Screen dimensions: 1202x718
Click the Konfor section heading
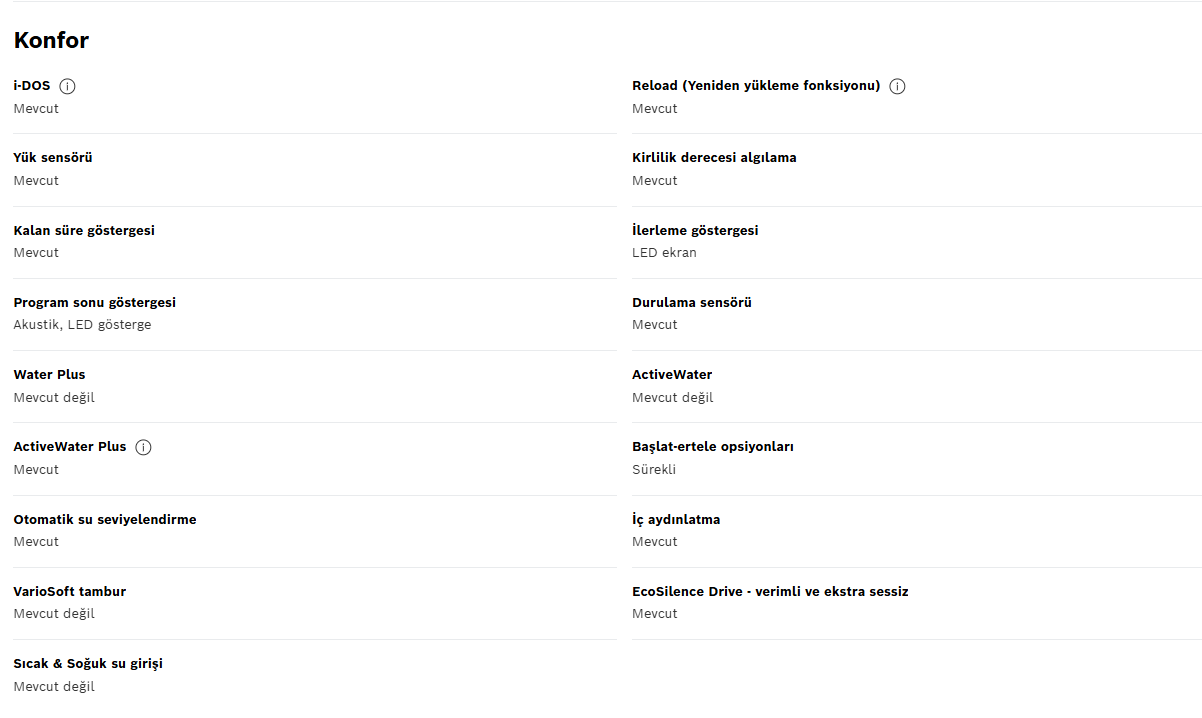pos(51,40)
